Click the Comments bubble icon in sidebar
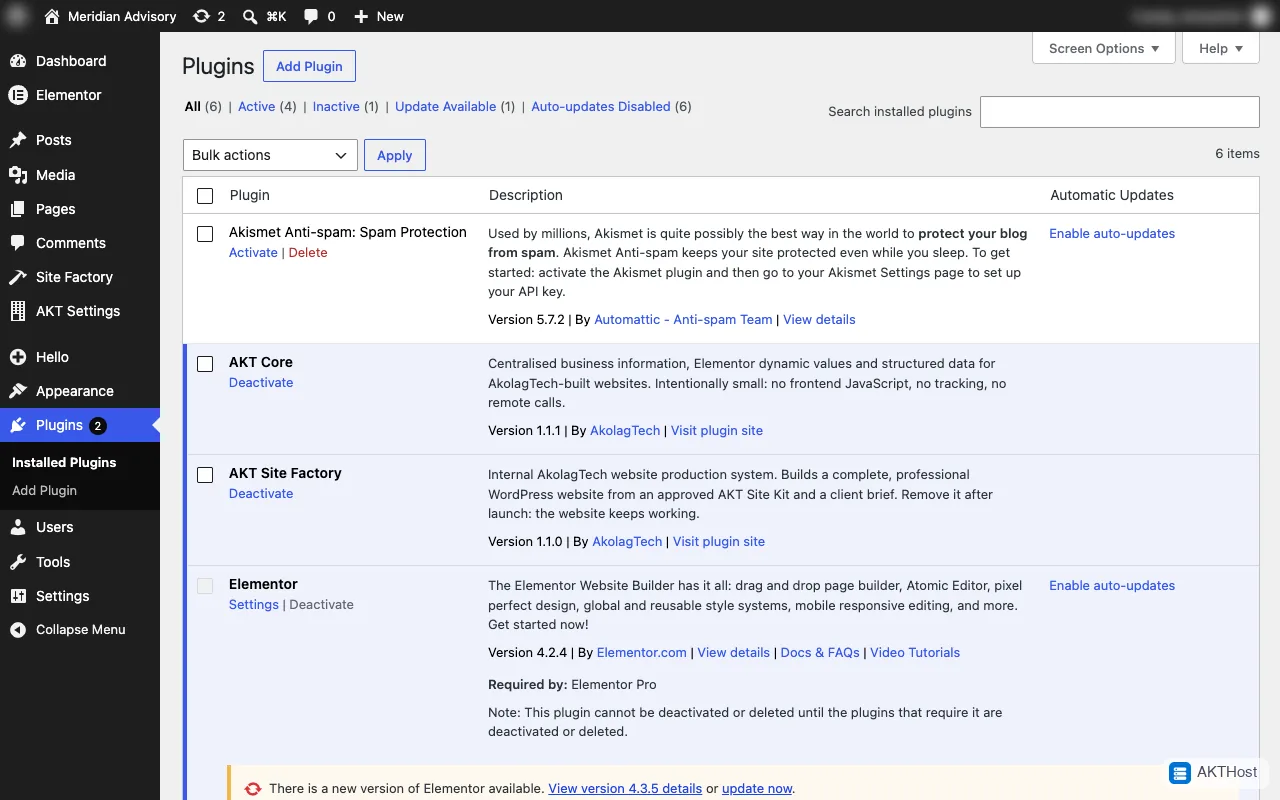 (x=18, y=243)
